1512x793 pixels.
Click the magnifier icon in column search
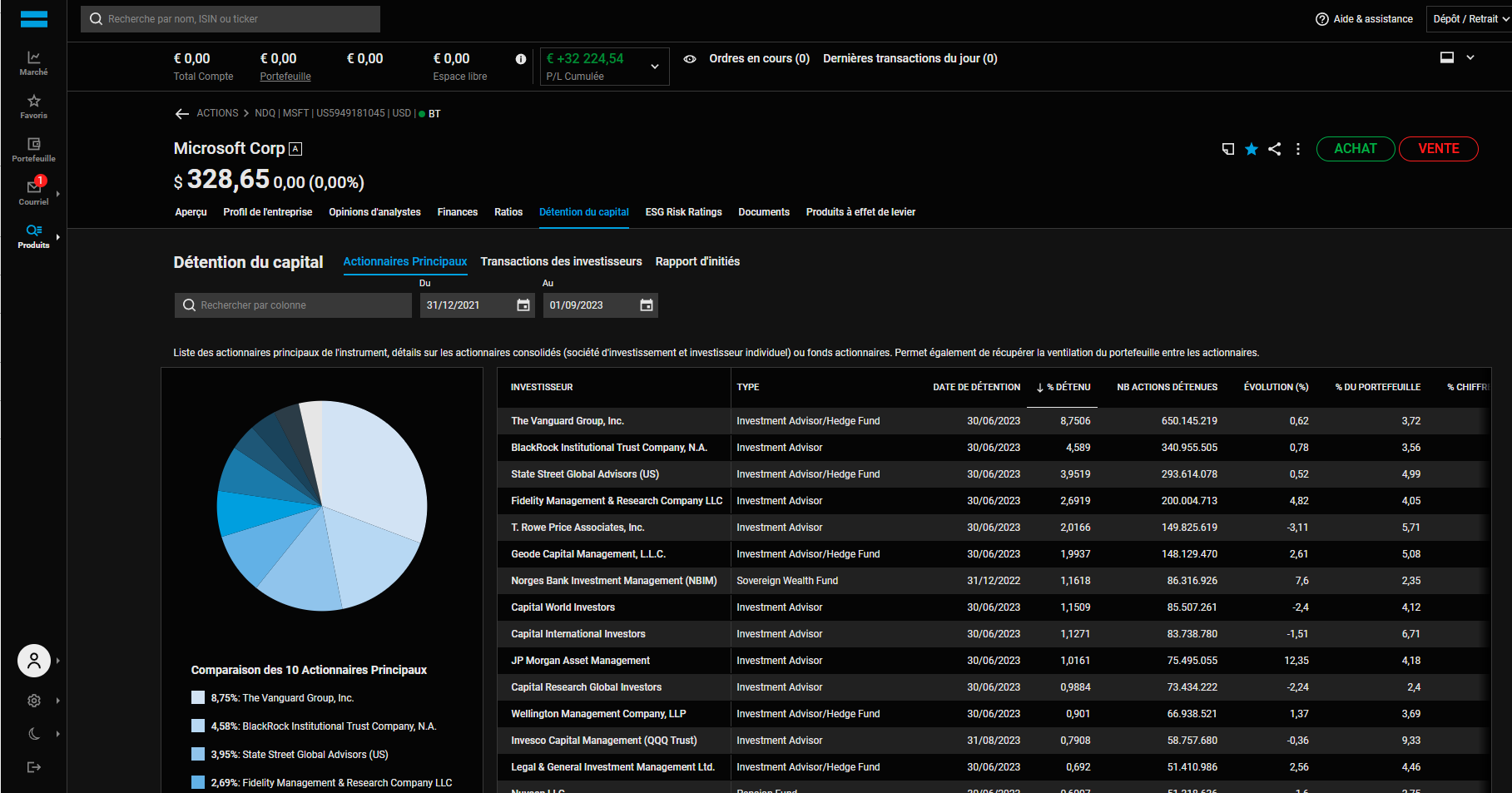[189, 305]
